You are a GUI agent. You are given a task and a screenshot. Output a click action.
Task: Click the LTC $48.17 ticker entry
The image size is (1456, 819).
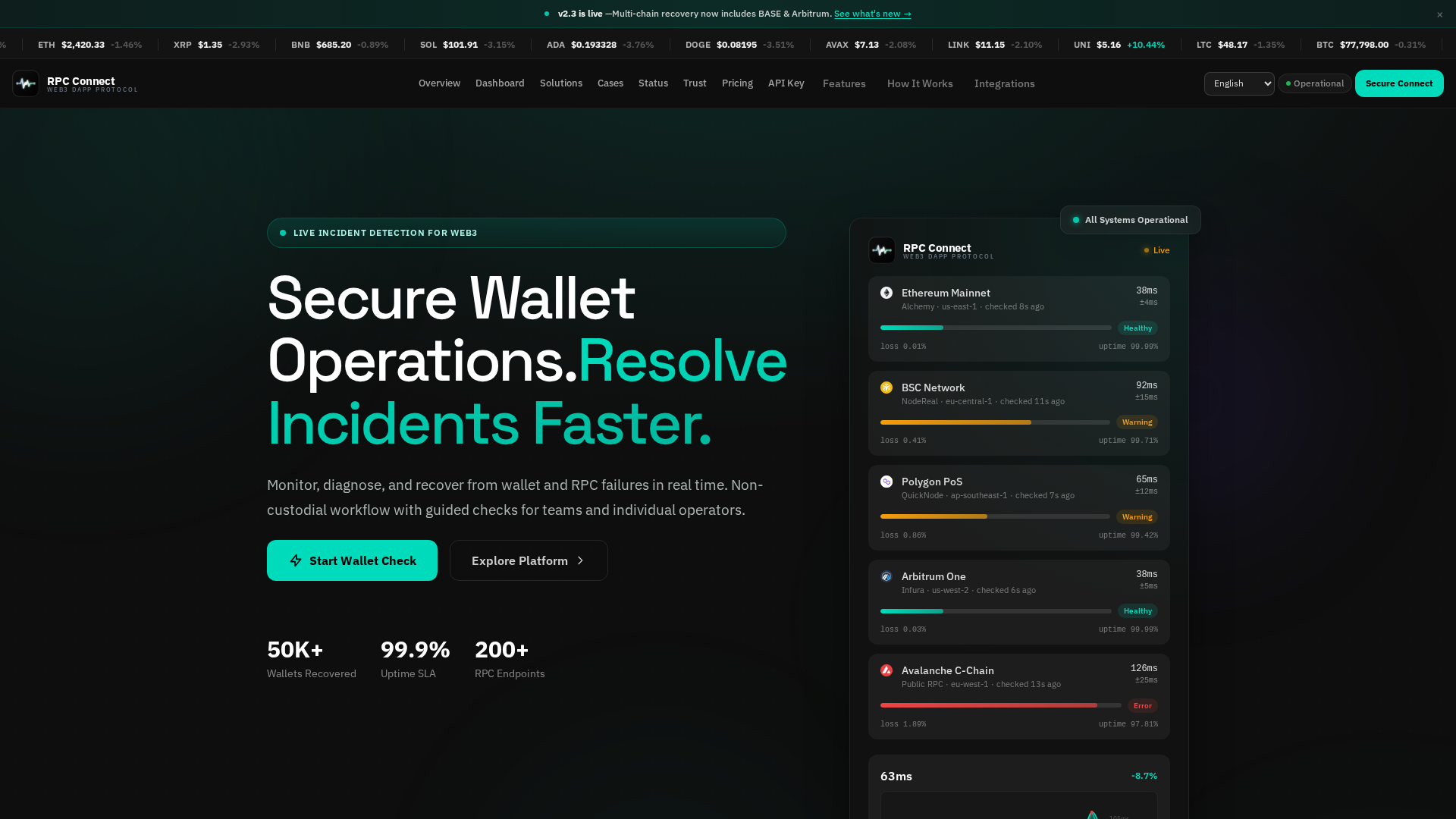(x=1241, y=45)
